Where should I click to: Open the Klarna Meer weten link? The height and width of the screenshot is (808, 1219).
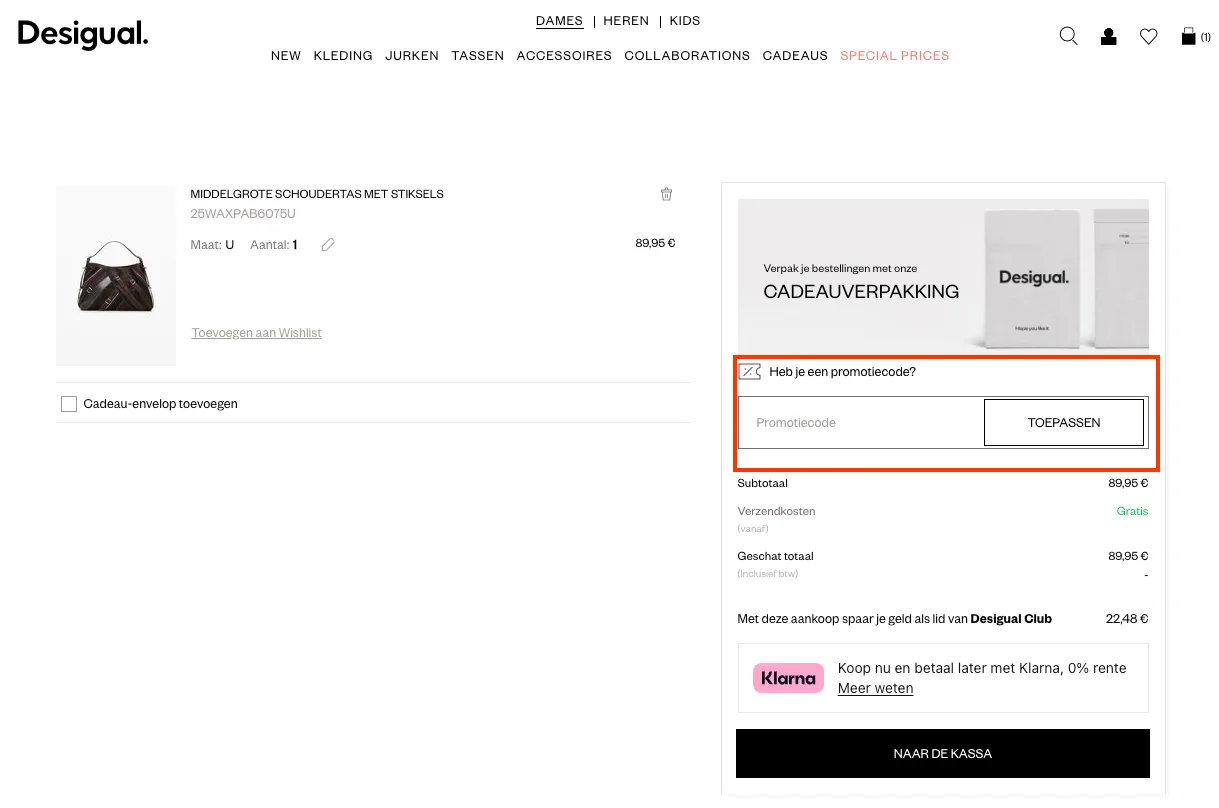875,688
